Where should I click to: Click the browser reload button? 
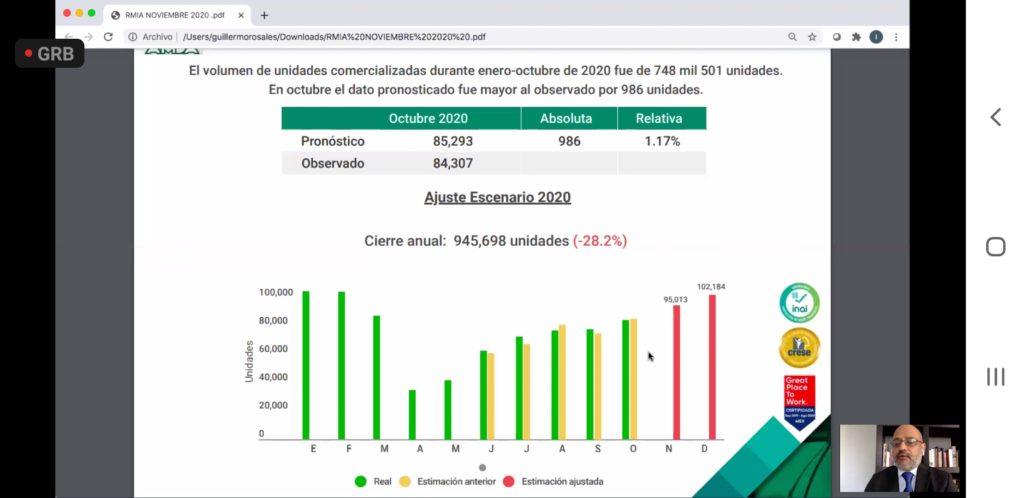click(108, 37)
